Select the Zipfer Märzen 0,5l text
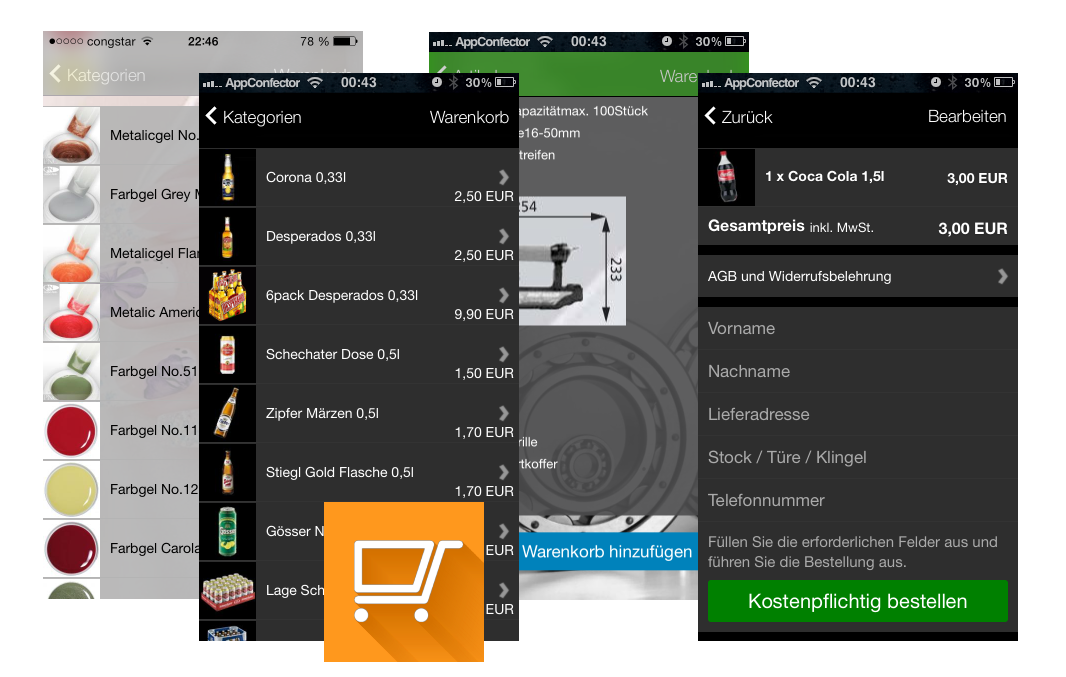The image size is (1066, 677). [322, 413]
